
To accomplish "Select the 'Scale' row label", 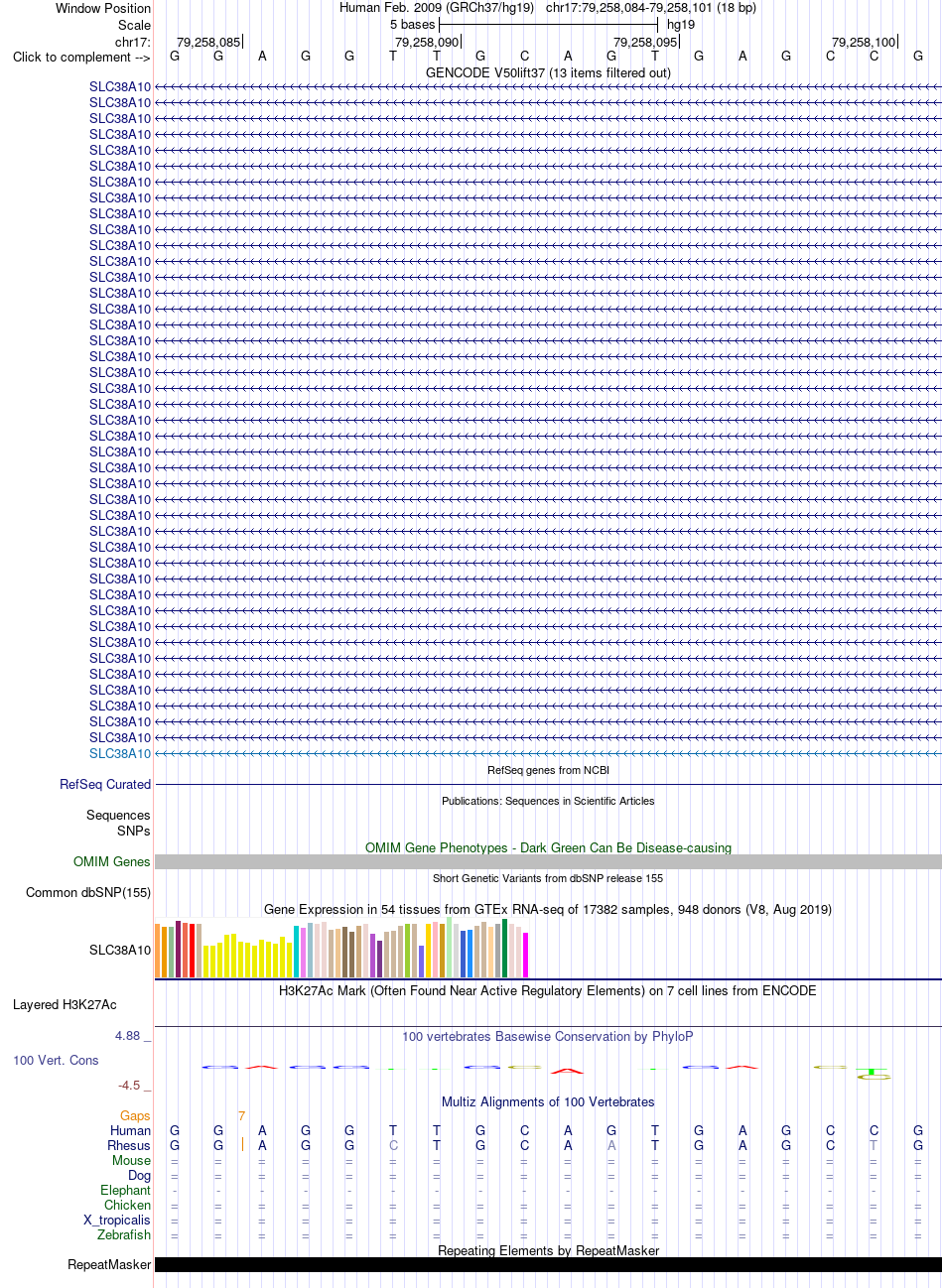I will [x=134, y=25].
